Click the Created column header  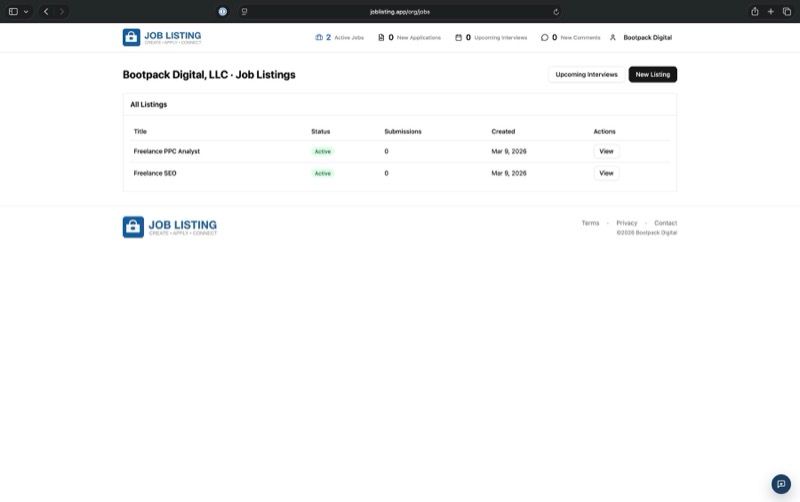click(x=503, y=131)
